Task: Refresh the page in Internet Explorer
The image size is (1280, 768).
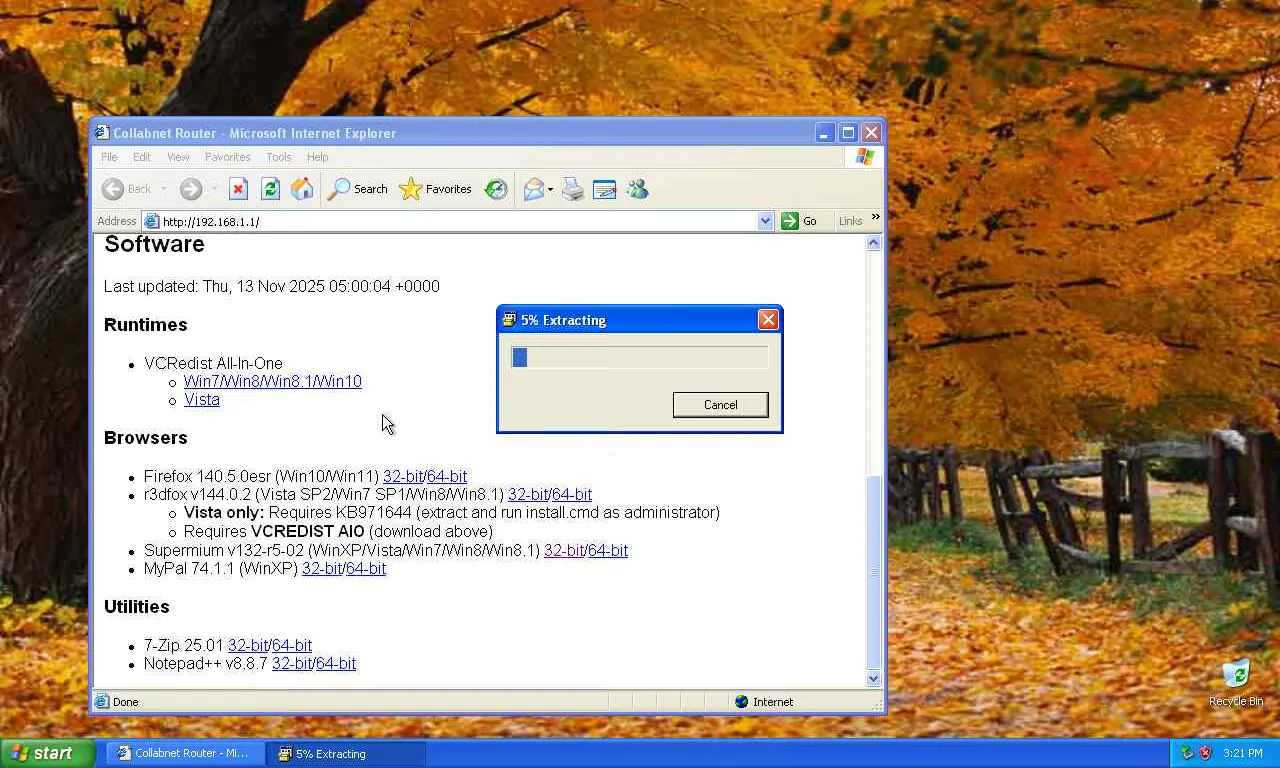Action: point(270,189)
